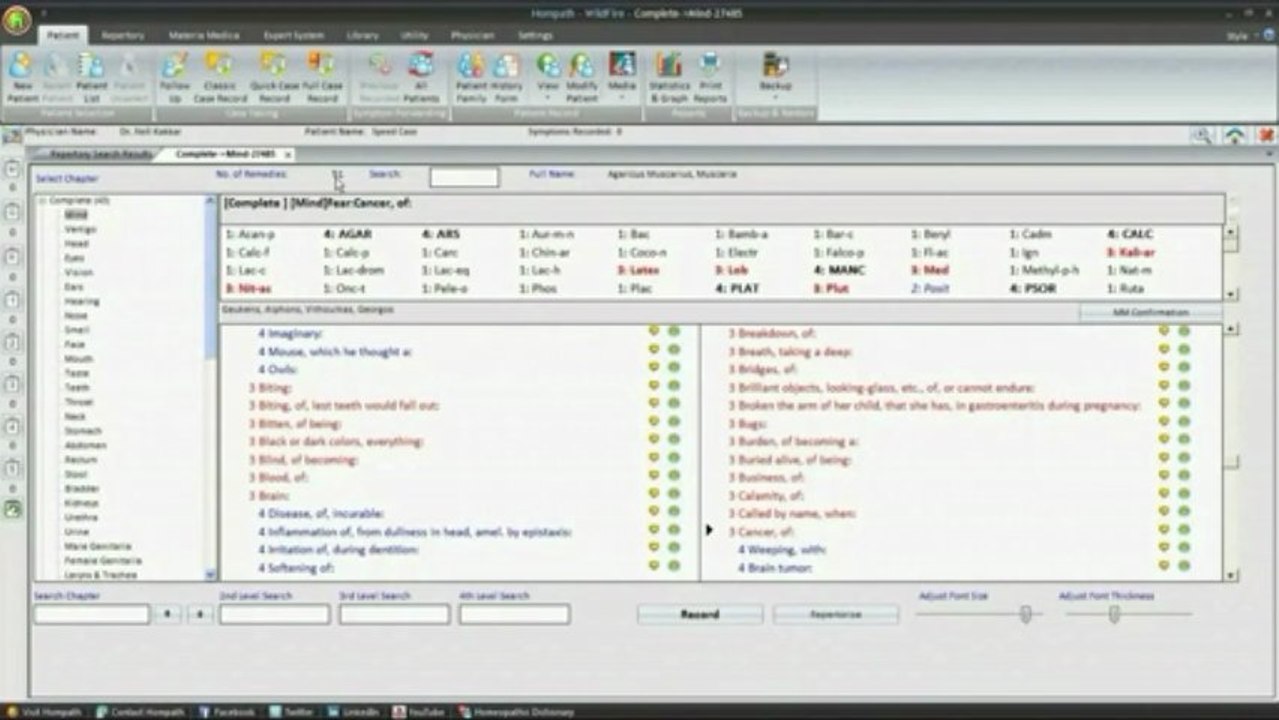Click the green marker beside 'Blood, of:'
Image resolution: width=1279 pixels, height=720 pixels.
(x=674, y=477)
